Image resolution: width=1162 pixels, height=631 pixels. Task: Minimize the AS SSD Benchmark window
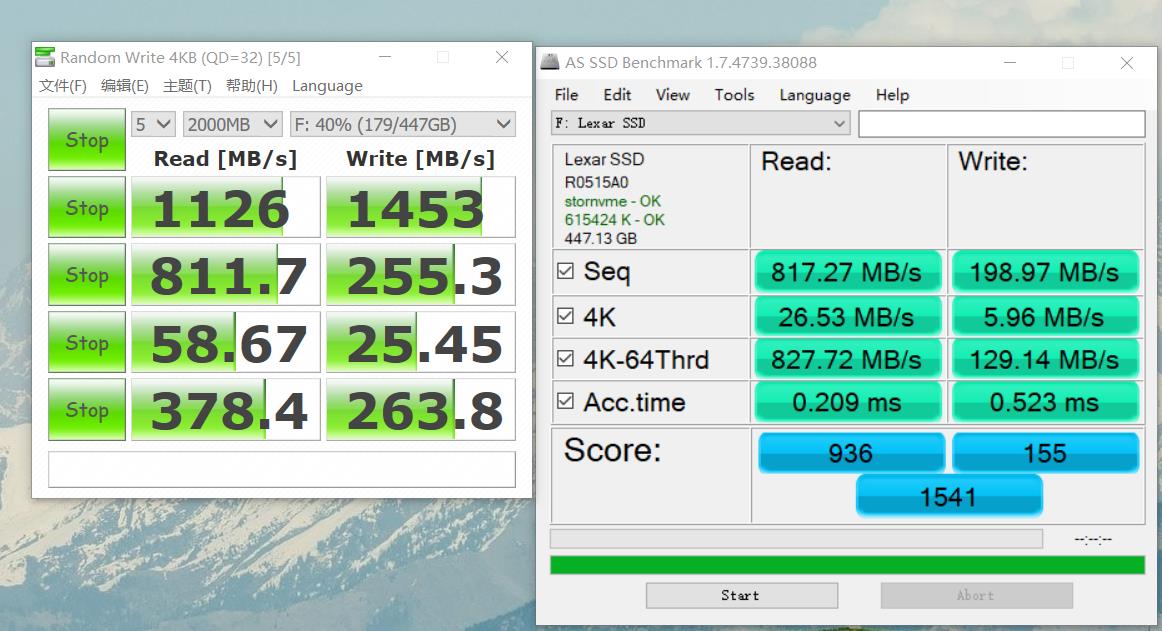pyautogui.click(x=1009, y=63)
